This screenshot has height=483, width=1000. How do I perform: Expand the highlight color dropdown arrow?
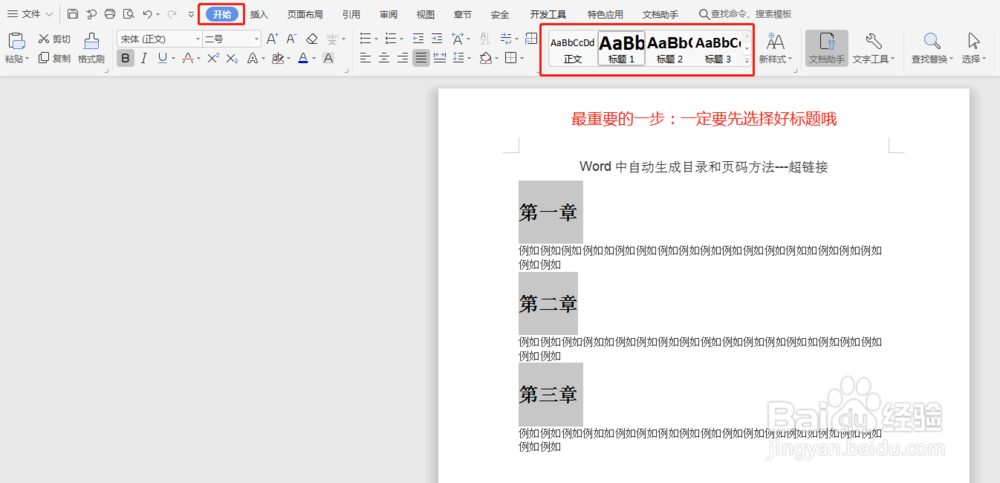click(x=289, y=59)
